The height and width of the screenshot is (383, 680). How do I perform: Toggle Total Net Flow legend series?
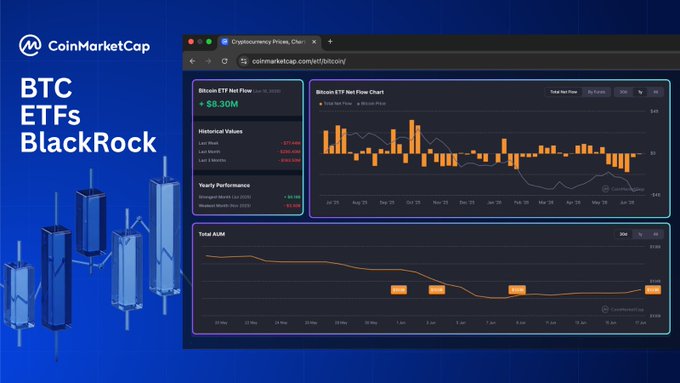[x=336, y=104]
